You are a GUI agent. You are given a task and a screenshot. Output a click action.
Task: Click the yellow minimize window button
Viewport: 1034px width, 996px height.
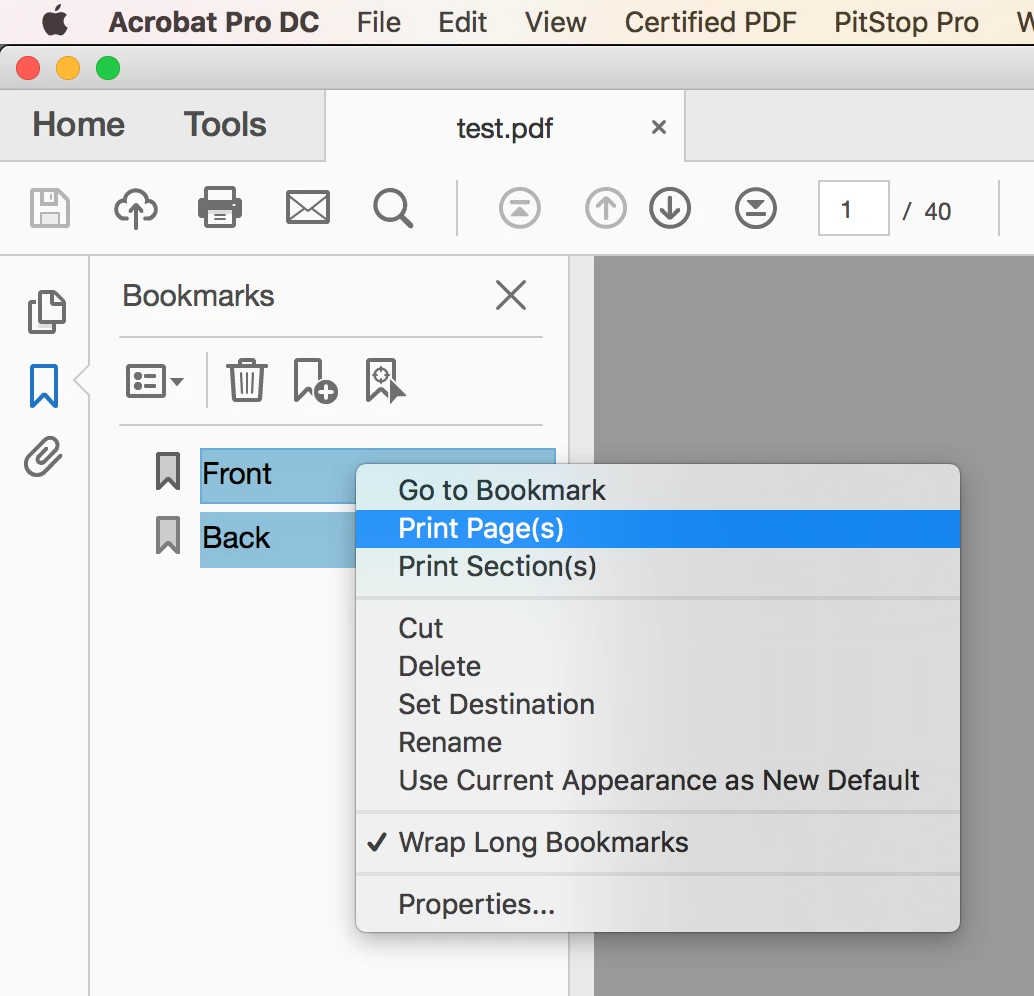tap(68, 68)
